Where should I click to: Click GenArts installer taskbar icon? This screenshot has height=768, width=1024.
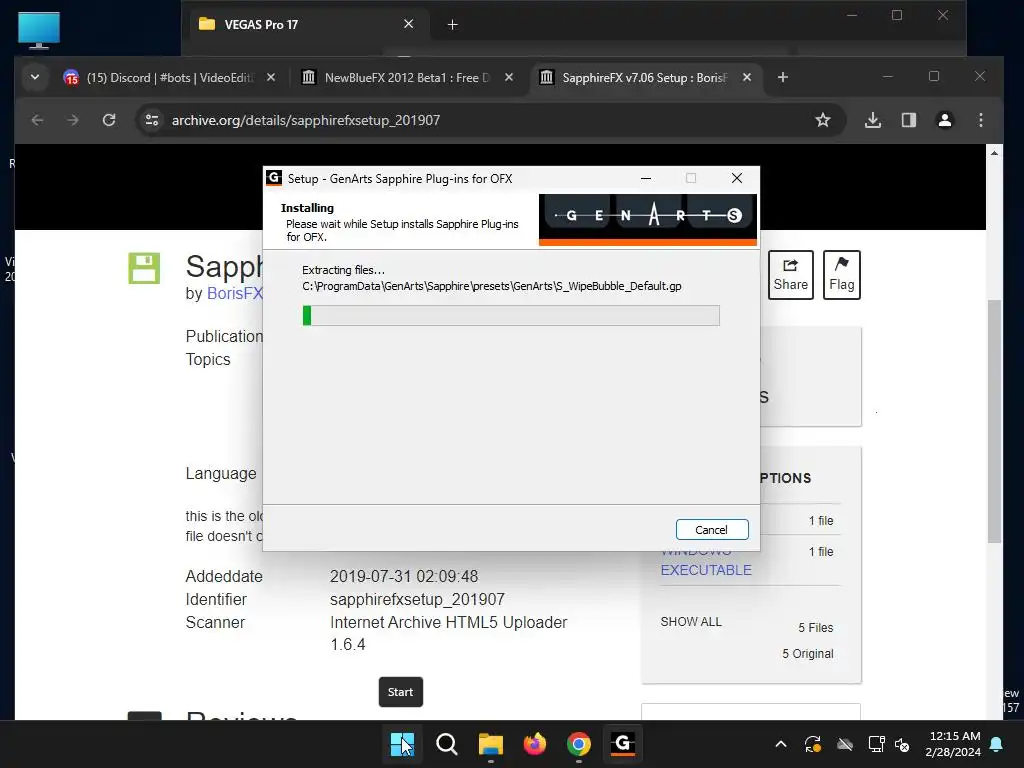[623, 744]
